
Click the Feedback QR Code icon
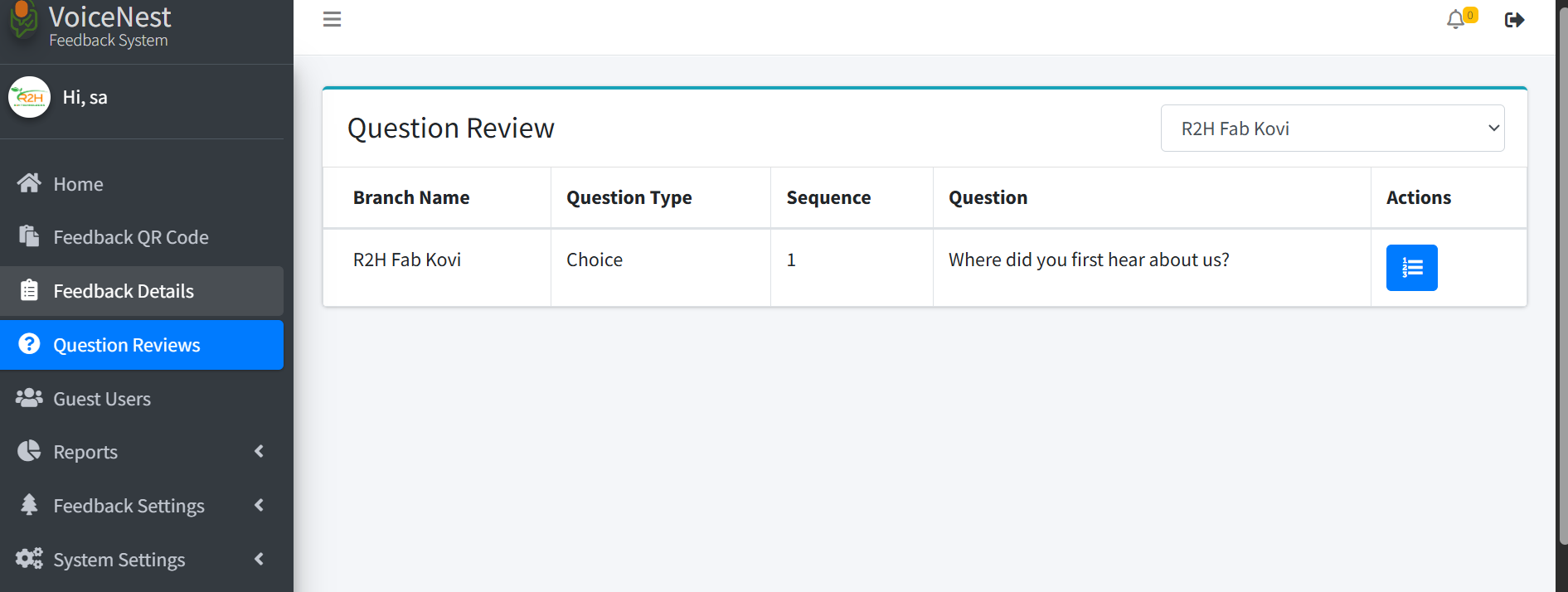[29, 236]
